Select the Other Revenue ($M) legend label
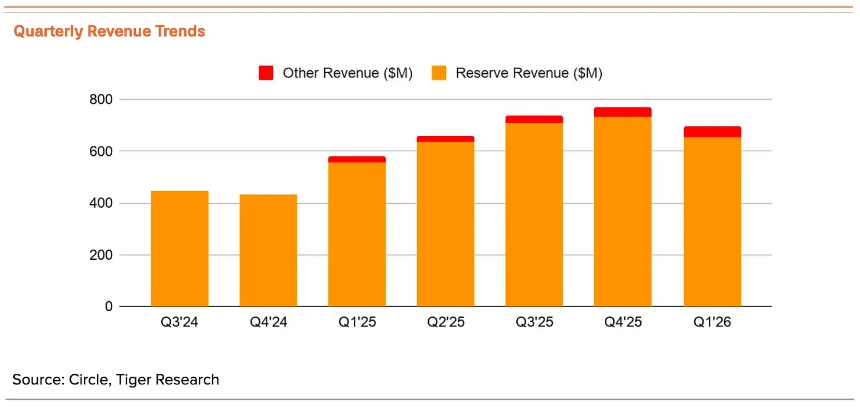The image size is (860, 408). (x=348, y=73)
